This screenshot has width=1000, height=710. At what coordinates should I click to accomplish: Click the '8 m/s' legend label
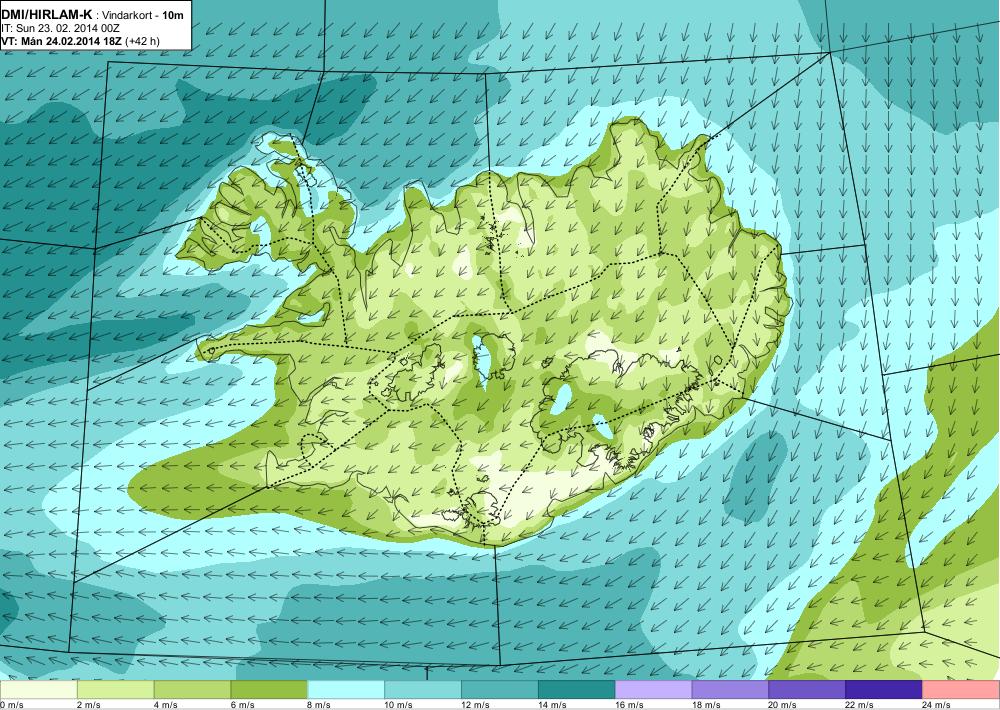(320, 705)
